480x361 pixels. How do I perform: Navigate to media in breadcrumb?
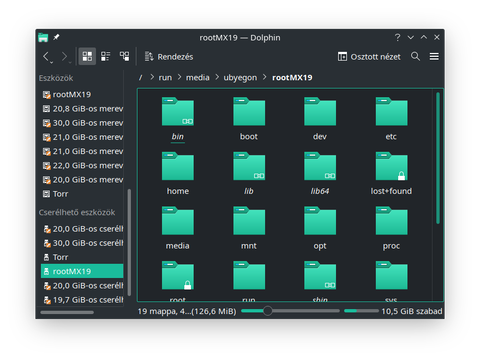[x=198, y=77]
